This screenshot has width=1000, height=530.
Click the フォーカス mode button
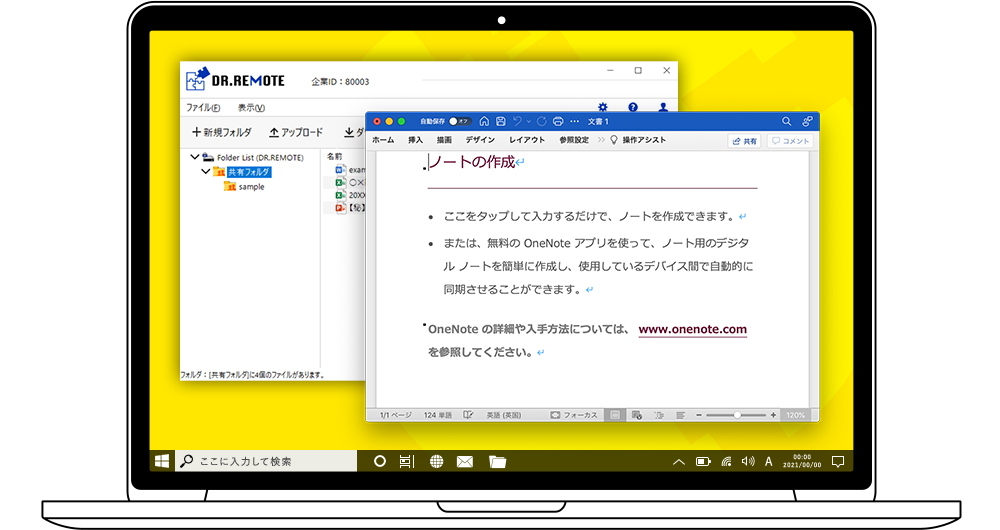(574, 415)
